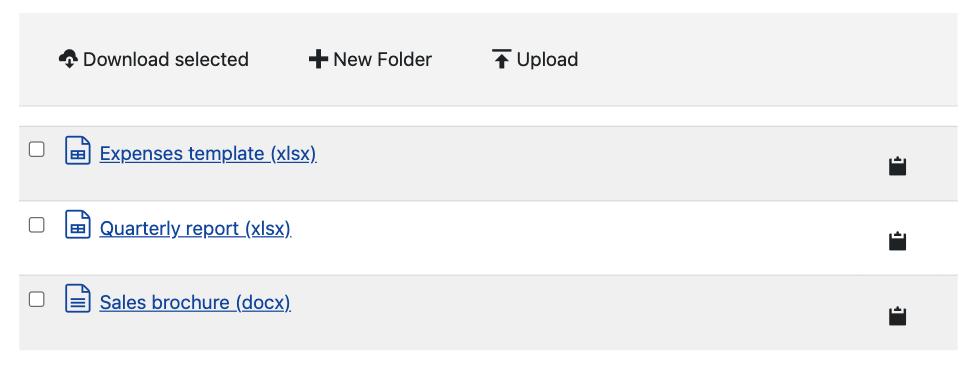
Task: Click the Upload text in the toolbar
Action: [x=547, y=60]
